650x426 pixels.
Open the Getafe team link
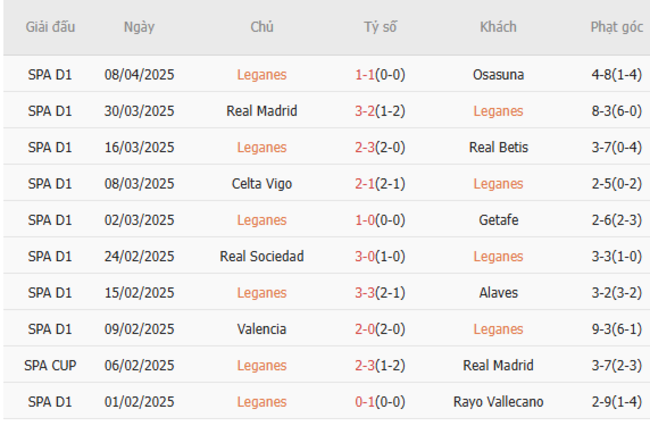point(498,220)
